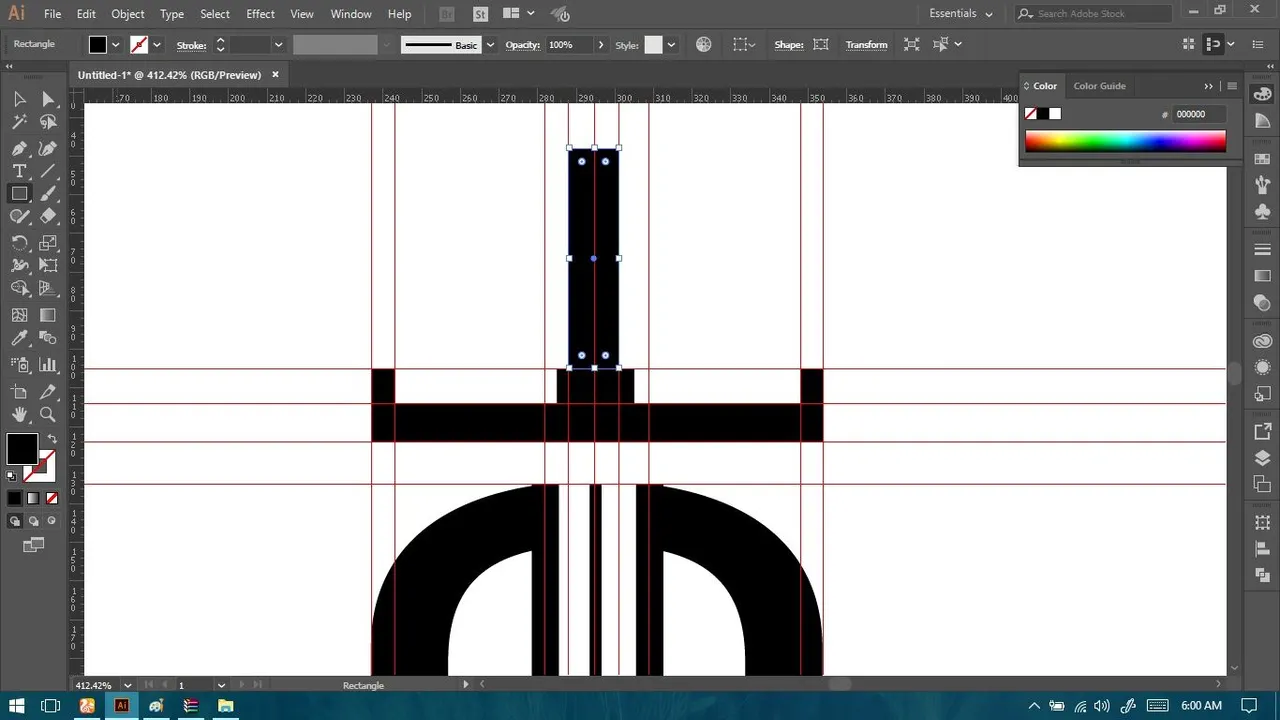Open the Symbols panel icon
This screenshot has height=720, width=1280.
point(1262,212)
